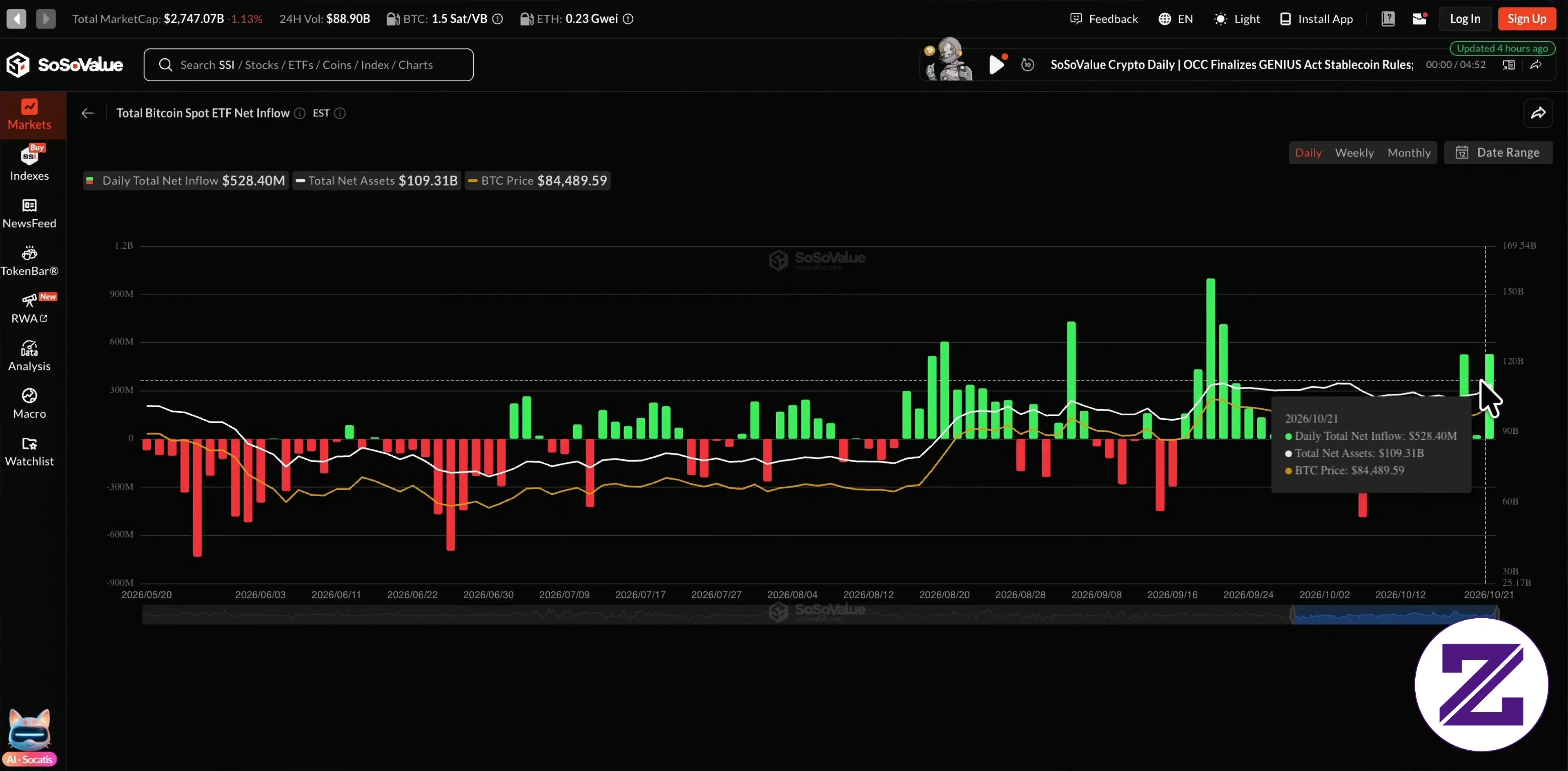
Task: Click BTC gas fee info icon
Action: 497,19
